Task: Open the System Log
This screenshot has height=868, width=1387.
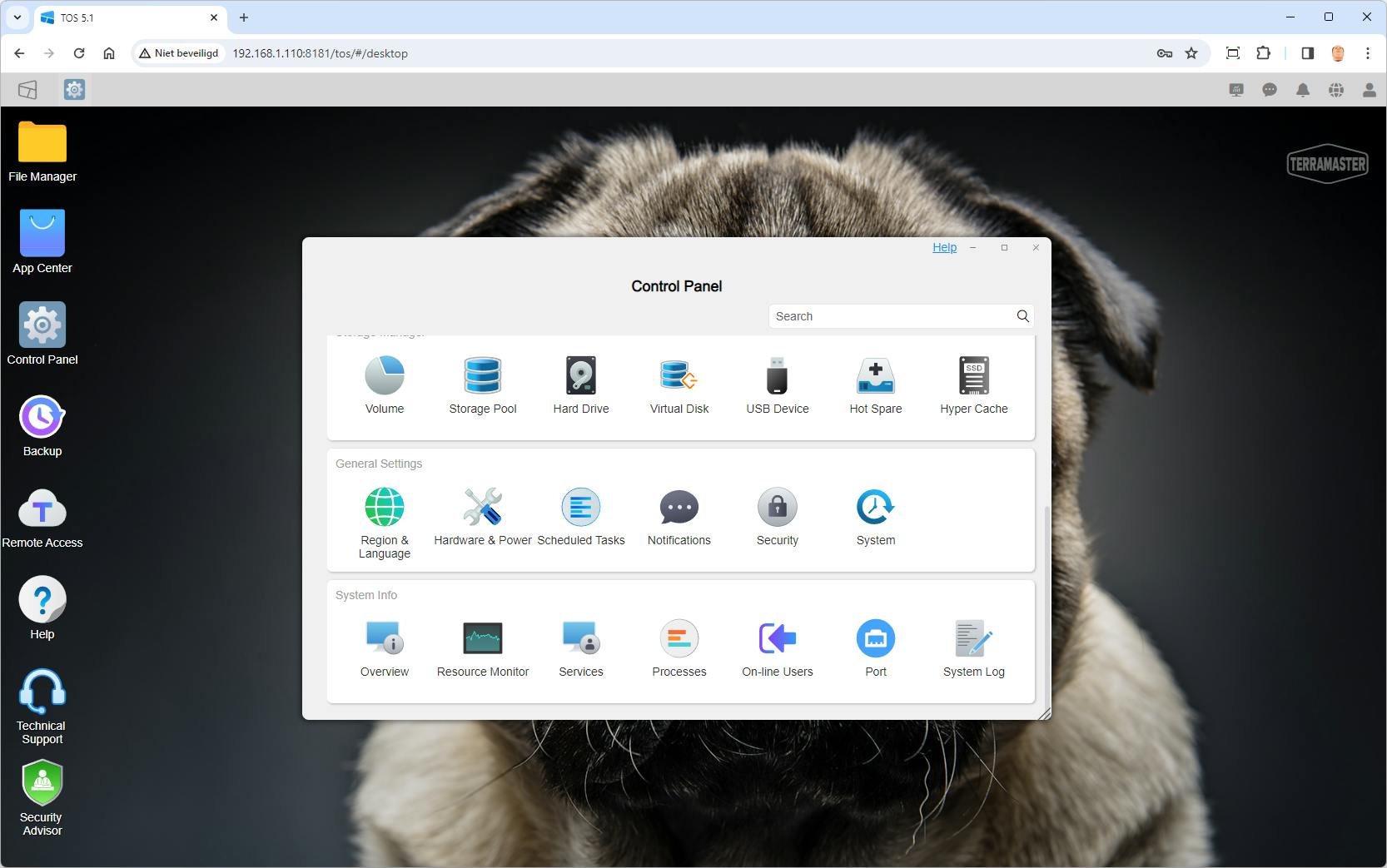Action: coord(974,648)
